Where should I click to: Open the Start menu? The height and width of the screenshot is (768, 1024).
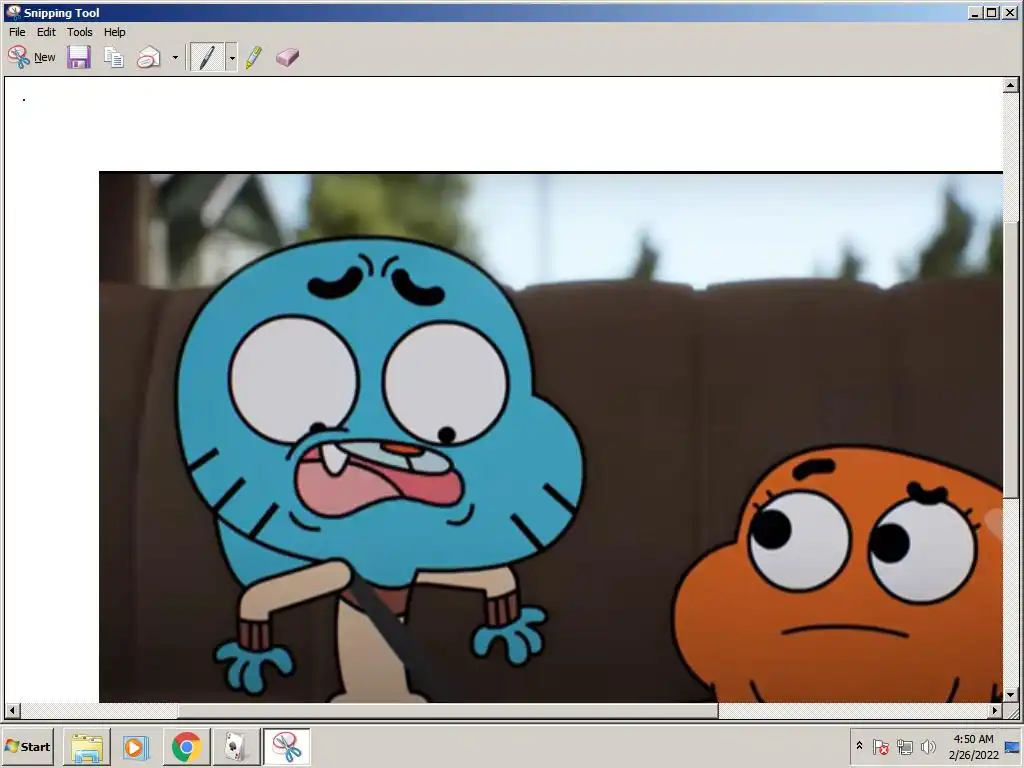pos(27,746)
